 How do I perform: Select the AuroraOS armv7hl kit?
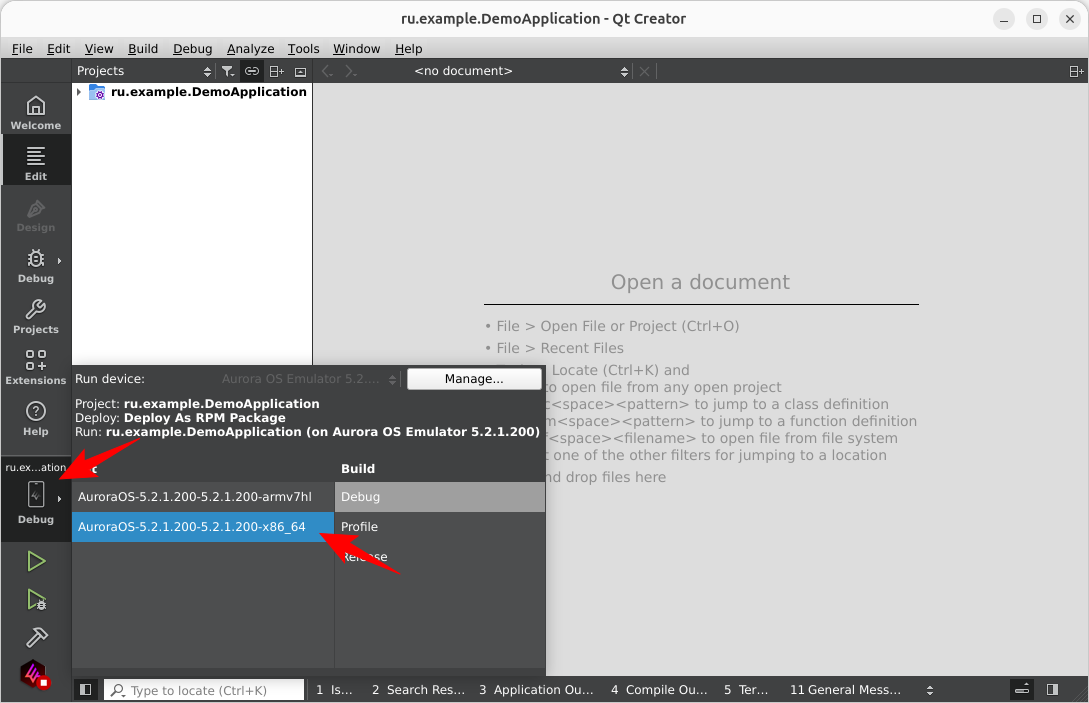point(203,497)
